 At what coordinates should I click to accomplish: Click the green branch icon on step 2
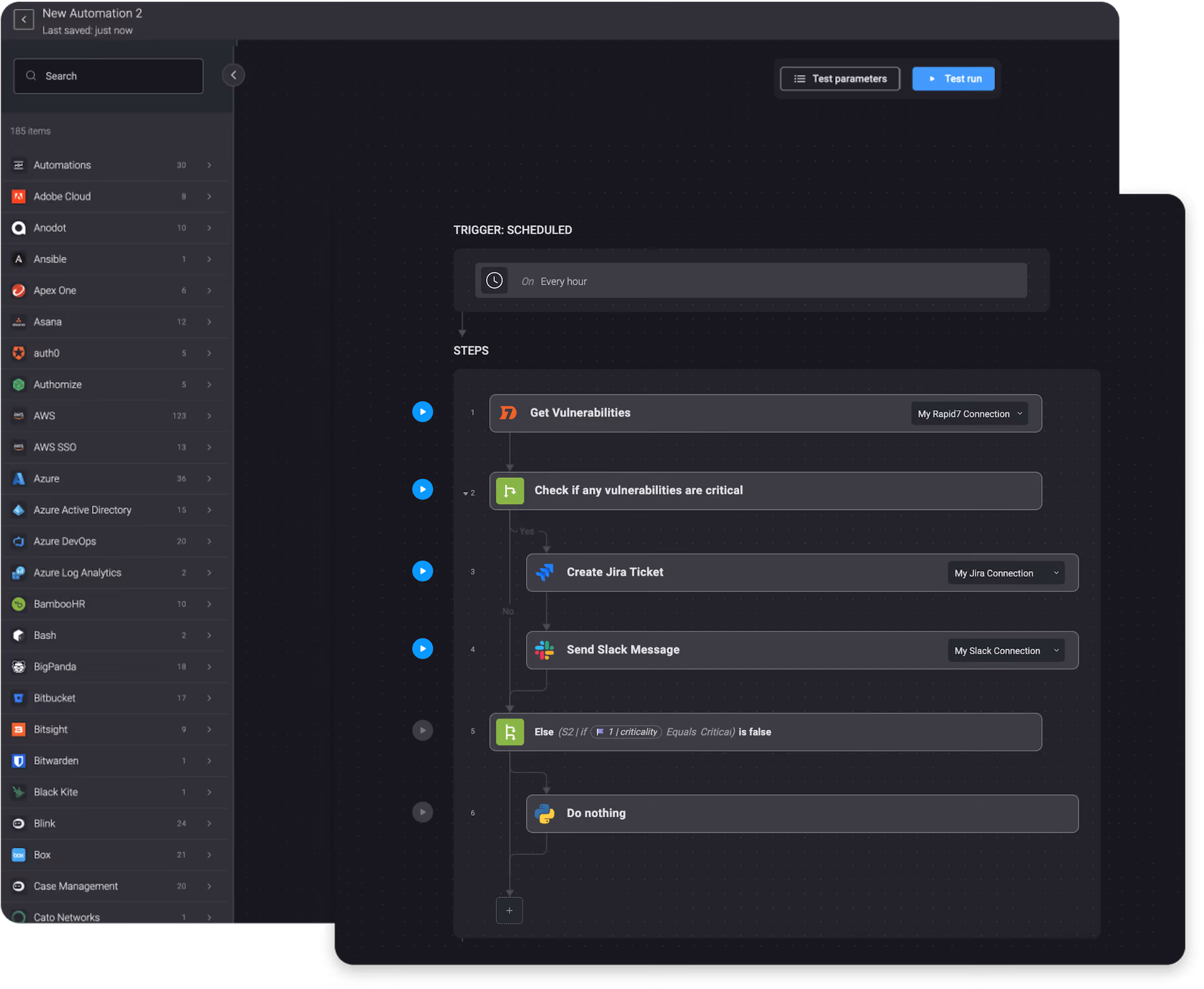click(x=509, y=491)
